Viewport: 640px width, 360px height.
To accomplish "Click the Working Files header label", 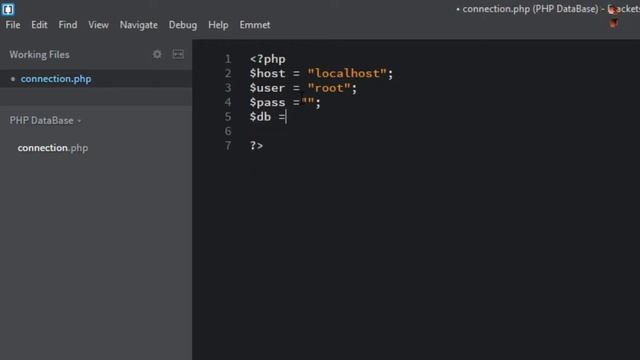I will tap(40, 55).
